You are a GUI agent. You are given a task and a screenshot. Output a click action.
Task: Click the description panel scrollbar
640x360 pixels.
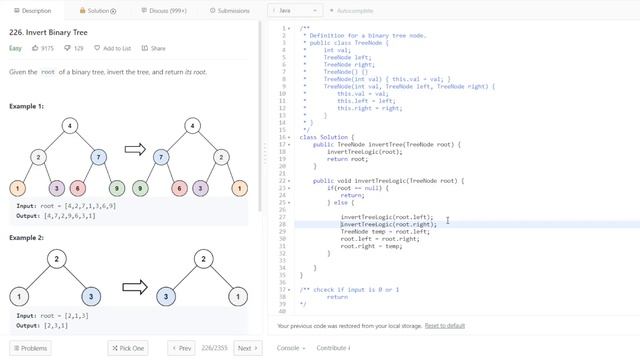click(x=260, y=116)
